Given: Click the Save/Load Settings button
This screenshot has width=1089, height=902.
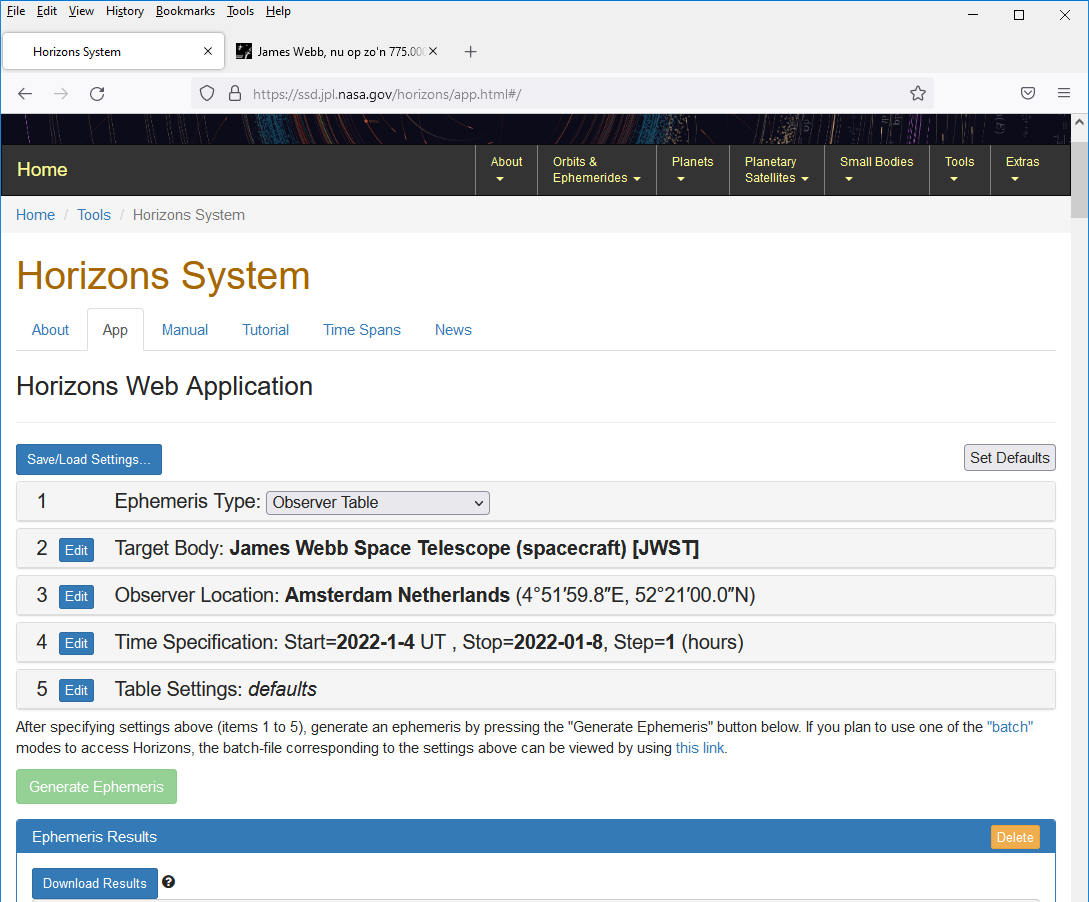Looking at the screenshot, I should click(89, 460).
